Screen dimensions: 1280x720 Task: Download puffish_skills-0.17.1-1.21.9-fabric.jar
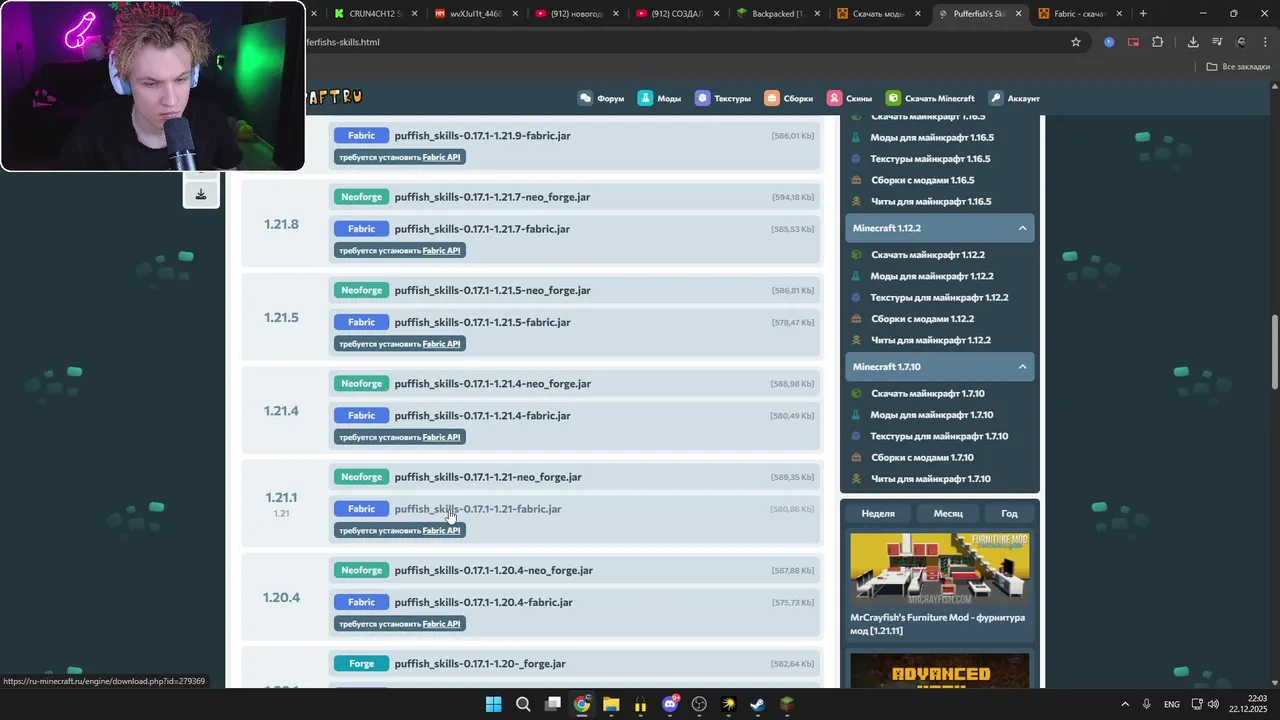(x=482, y=136)
